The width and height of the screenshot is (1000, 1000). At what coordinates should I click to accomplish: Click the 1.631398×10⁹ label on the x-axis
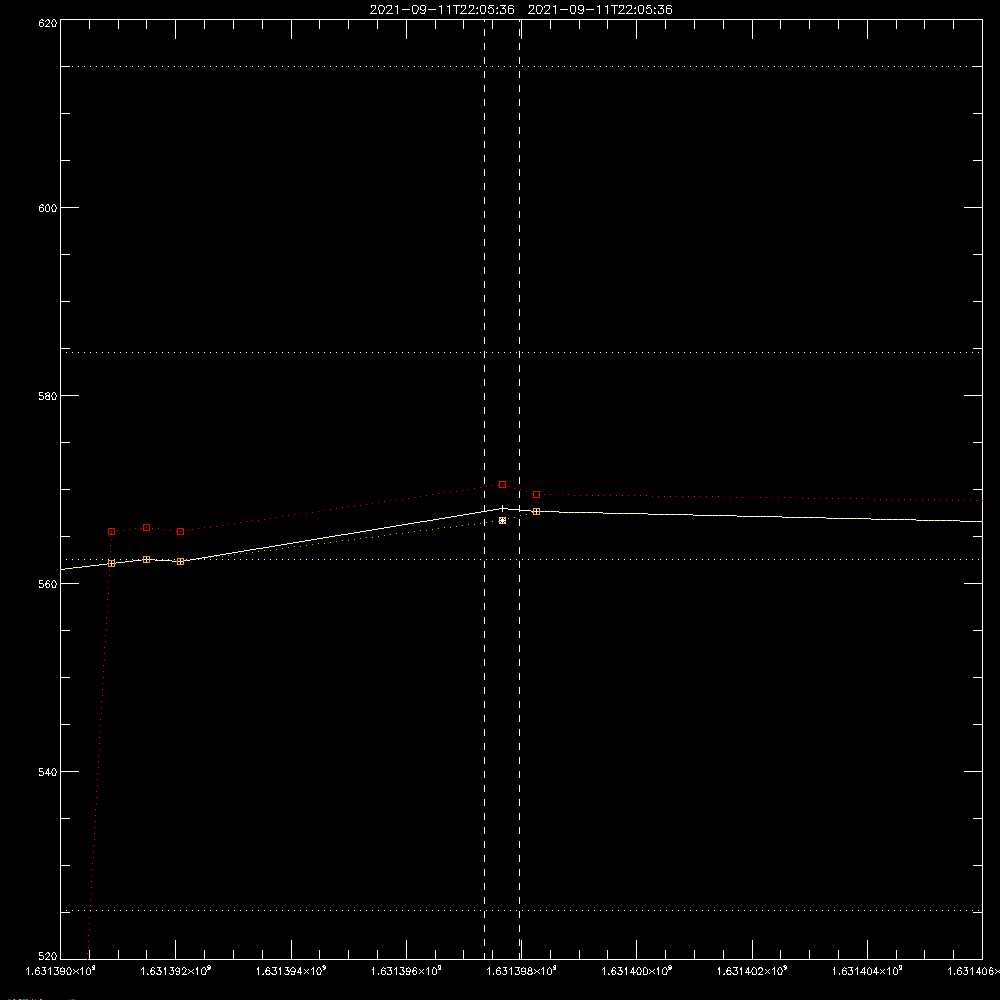point(522,971)
